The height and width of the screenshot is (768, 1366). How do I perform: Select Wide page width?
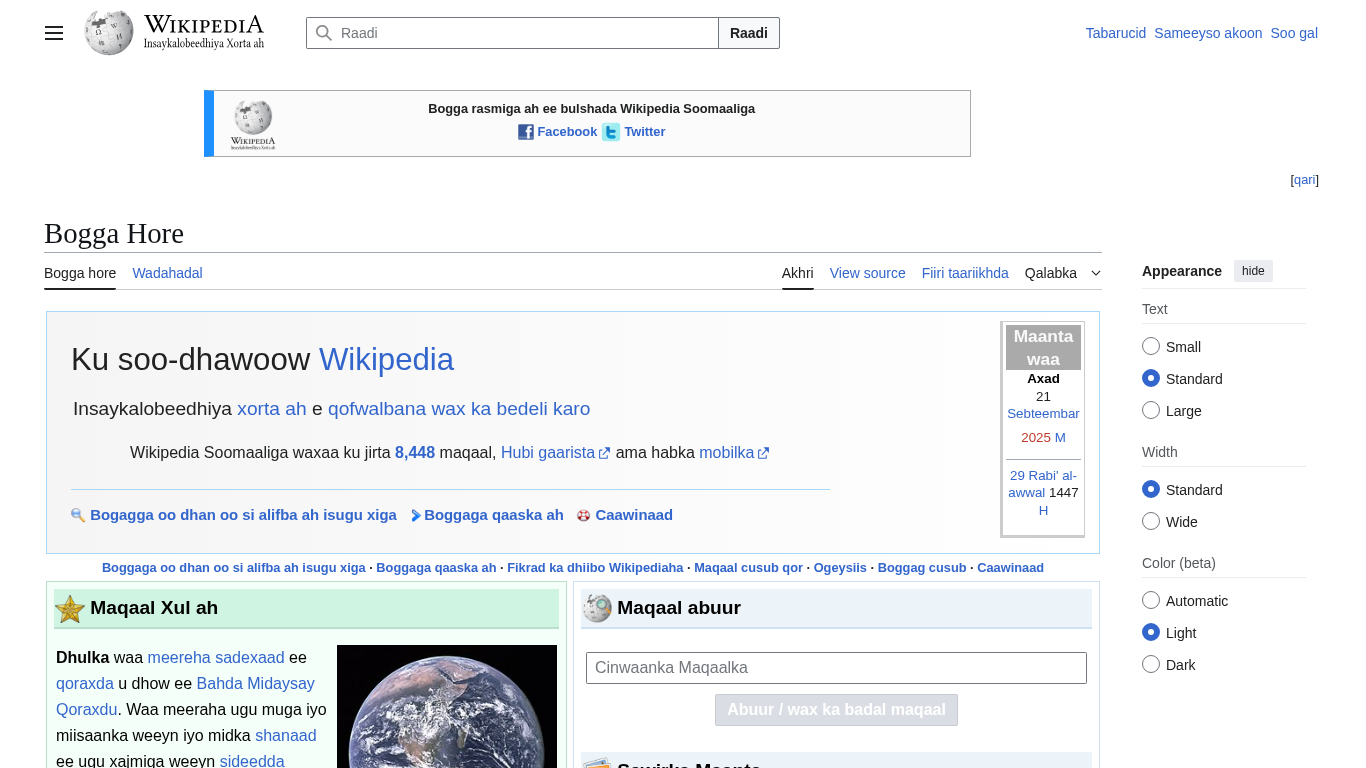pyautogui.click(x=1151, y=521)
